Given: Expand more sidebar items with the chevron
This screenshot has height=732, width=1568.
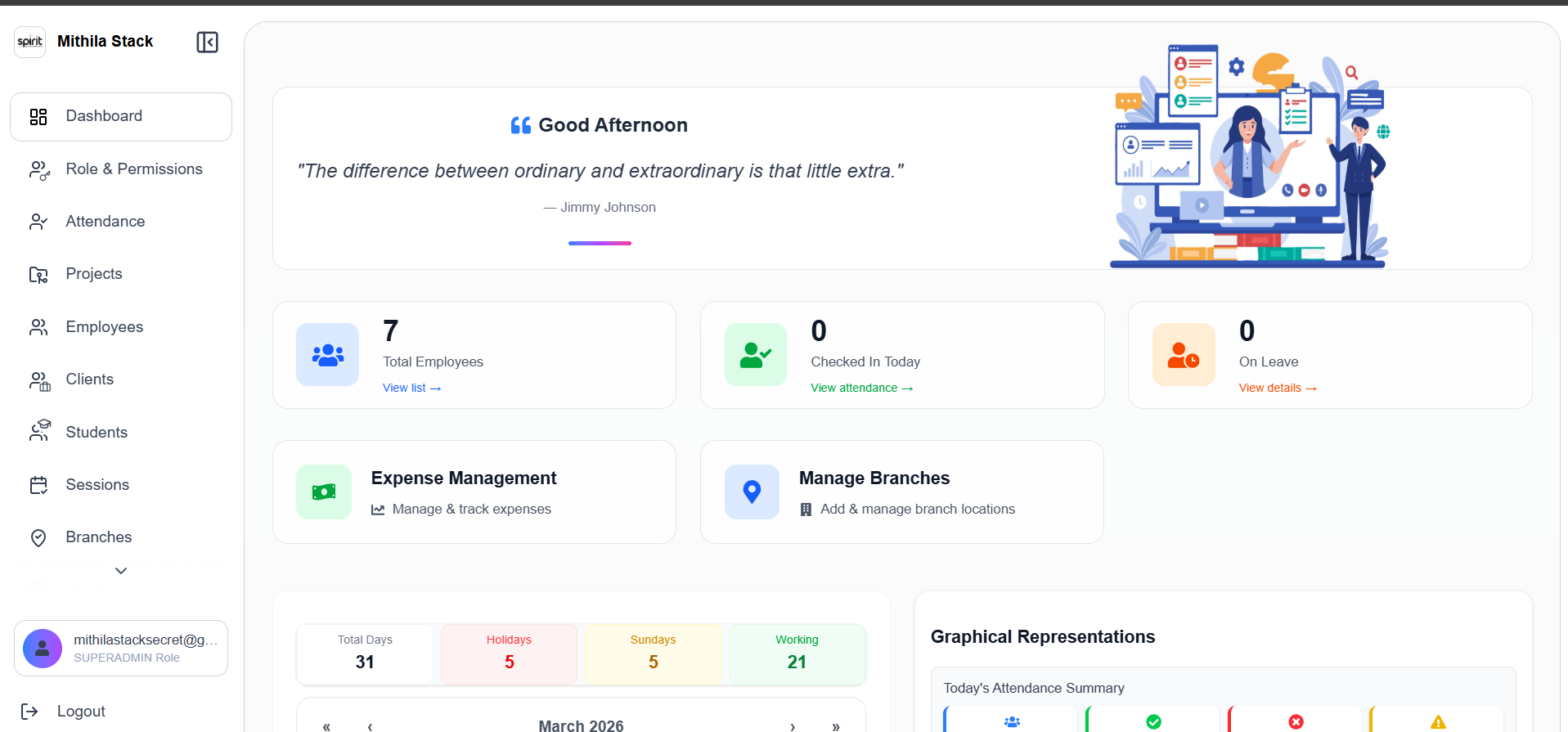Looking at the screenshot, I should (x=121, y=571).
